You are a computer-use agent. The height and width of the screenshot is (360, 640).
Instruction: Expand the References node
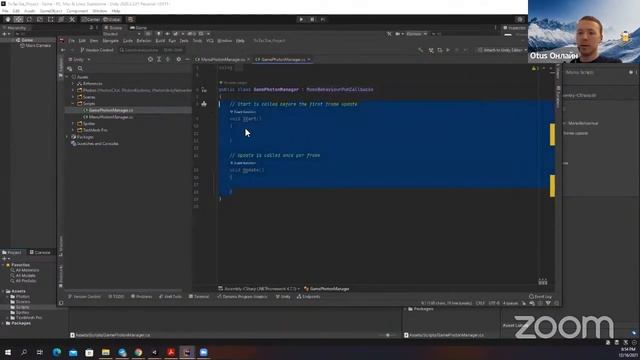73,83
